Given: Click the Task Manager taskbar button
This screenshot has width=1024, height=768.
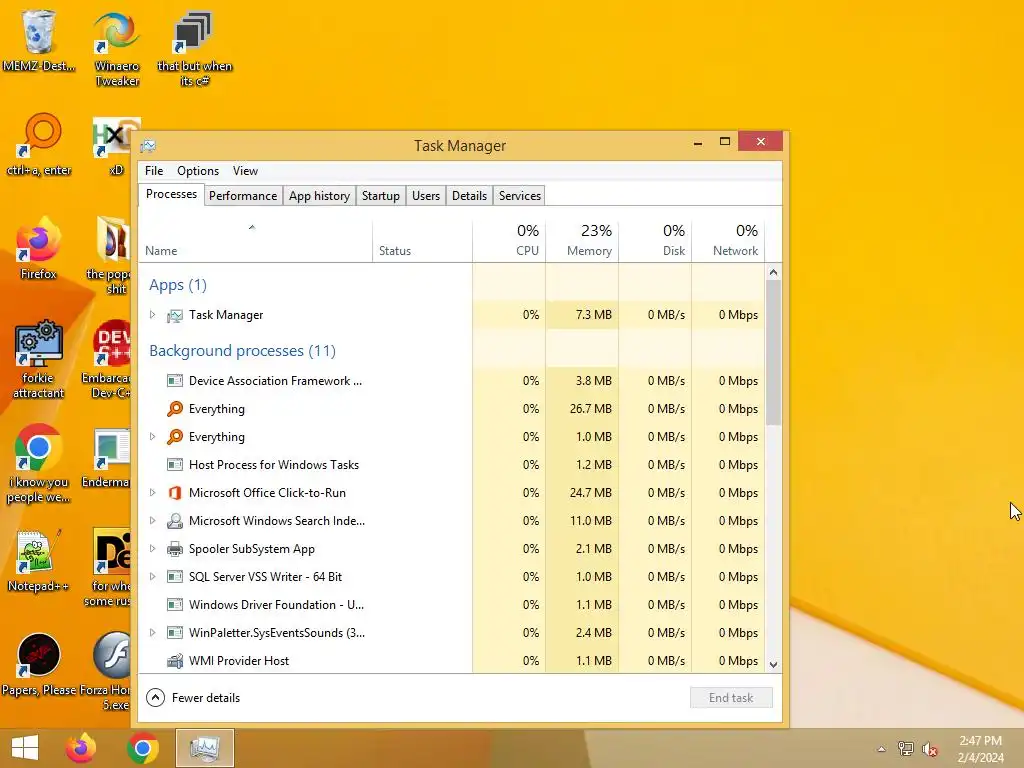Looking at the screenshot, I should (x=205, y=748).
